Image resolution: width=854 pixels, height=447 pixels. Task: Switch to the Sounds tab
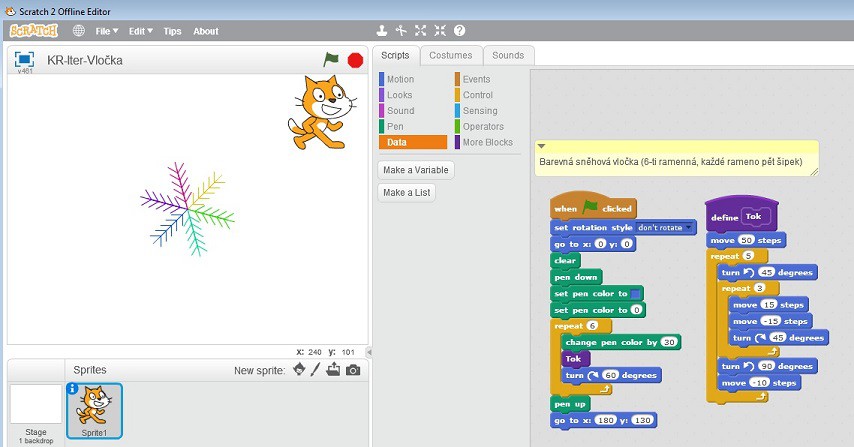pos(508,56)
